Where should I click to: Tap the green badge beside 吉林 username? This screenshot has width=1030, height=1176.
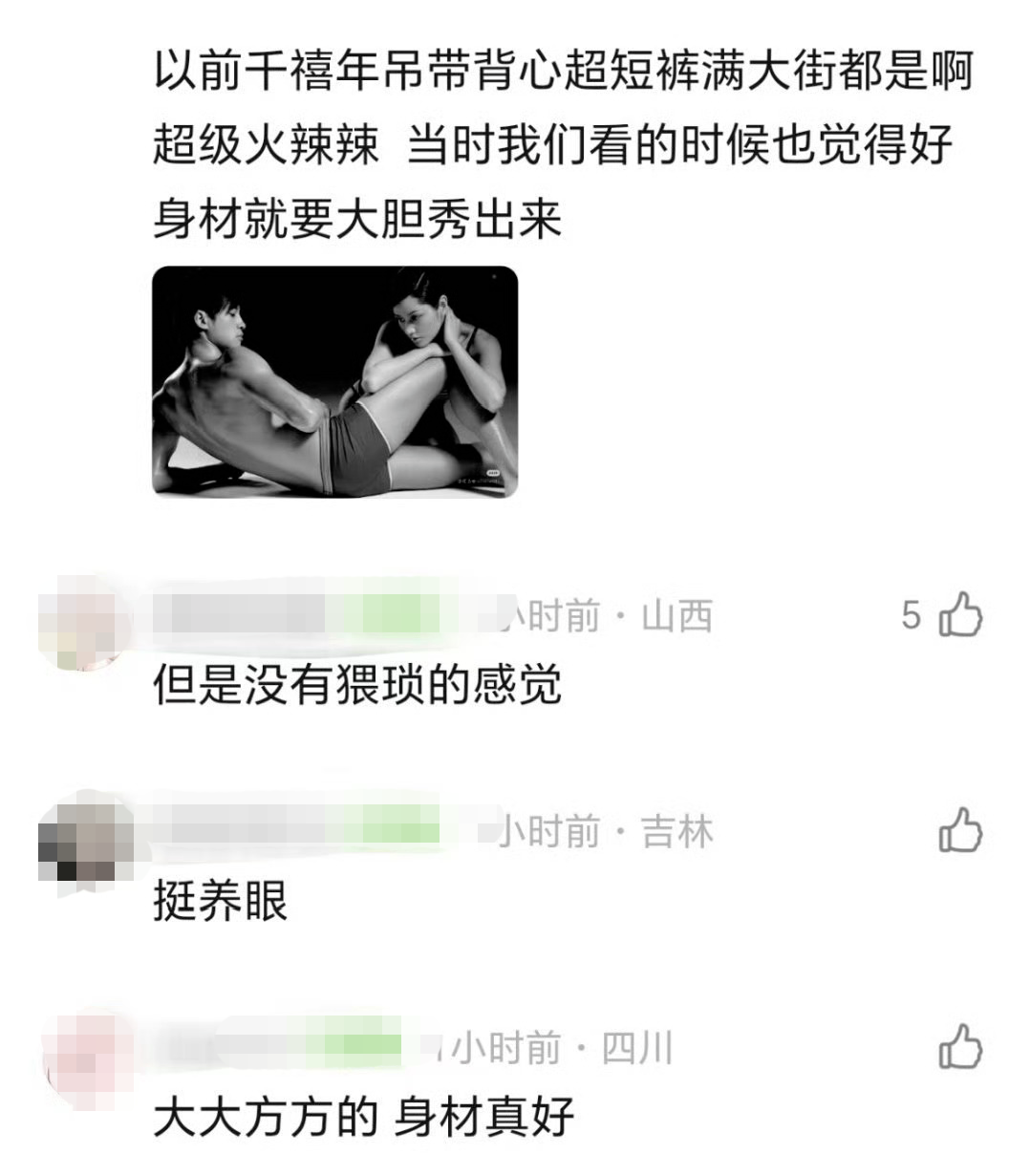(x=401, y=827)
